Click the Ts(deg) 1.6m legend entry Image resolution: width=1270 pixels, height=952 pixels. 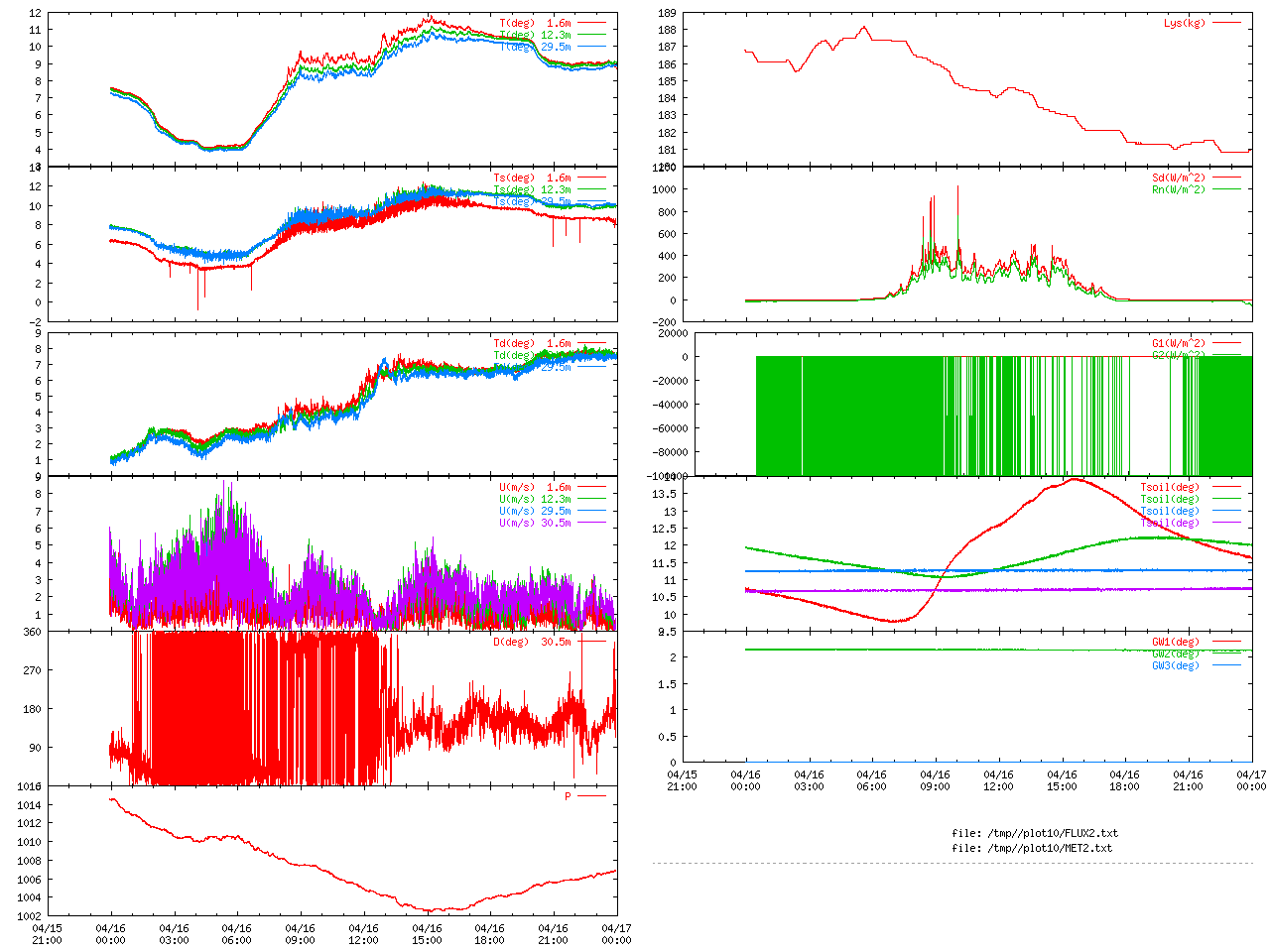click(x=533, y=178)
